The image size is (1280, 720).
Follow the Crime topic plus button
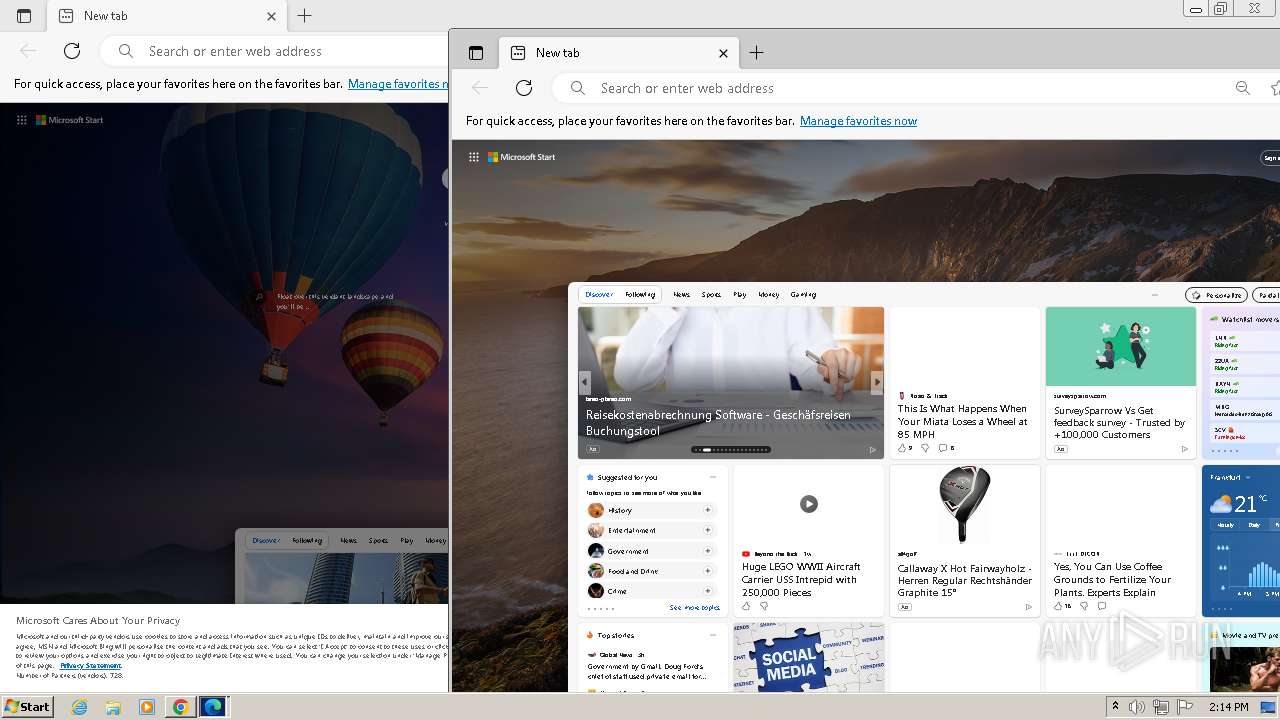click(707, 591)
